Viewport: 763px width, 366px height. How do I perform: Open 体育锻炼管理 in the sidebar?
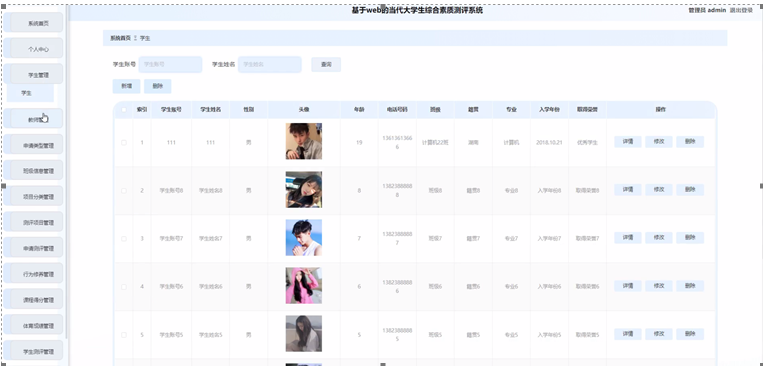[x=34, y=326]
